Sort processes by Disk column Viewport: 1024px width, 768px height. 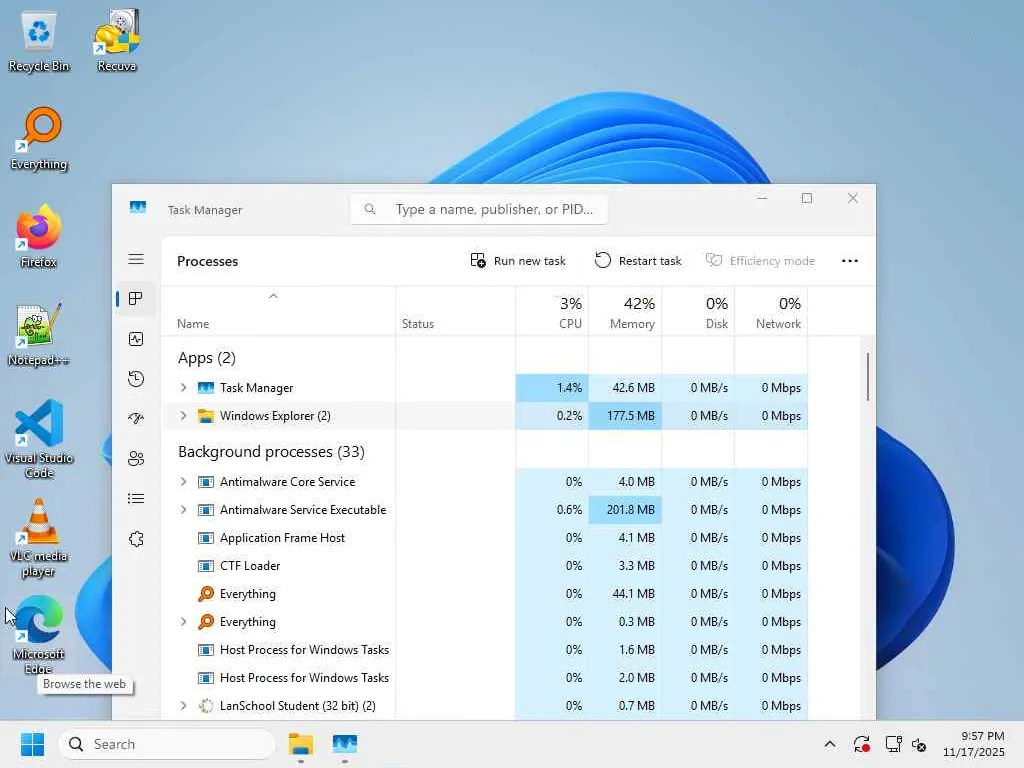coord(699,312)
